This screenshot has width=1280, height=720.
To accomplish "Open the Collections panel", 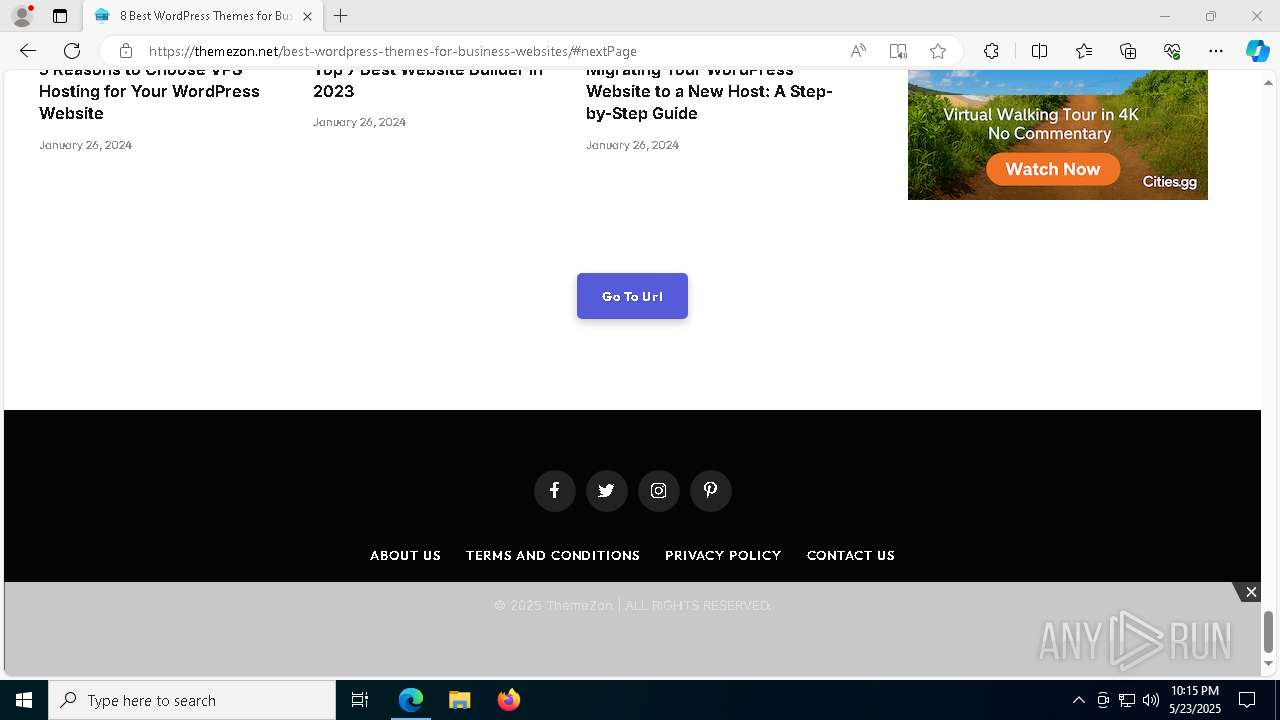I will 1128,51.
